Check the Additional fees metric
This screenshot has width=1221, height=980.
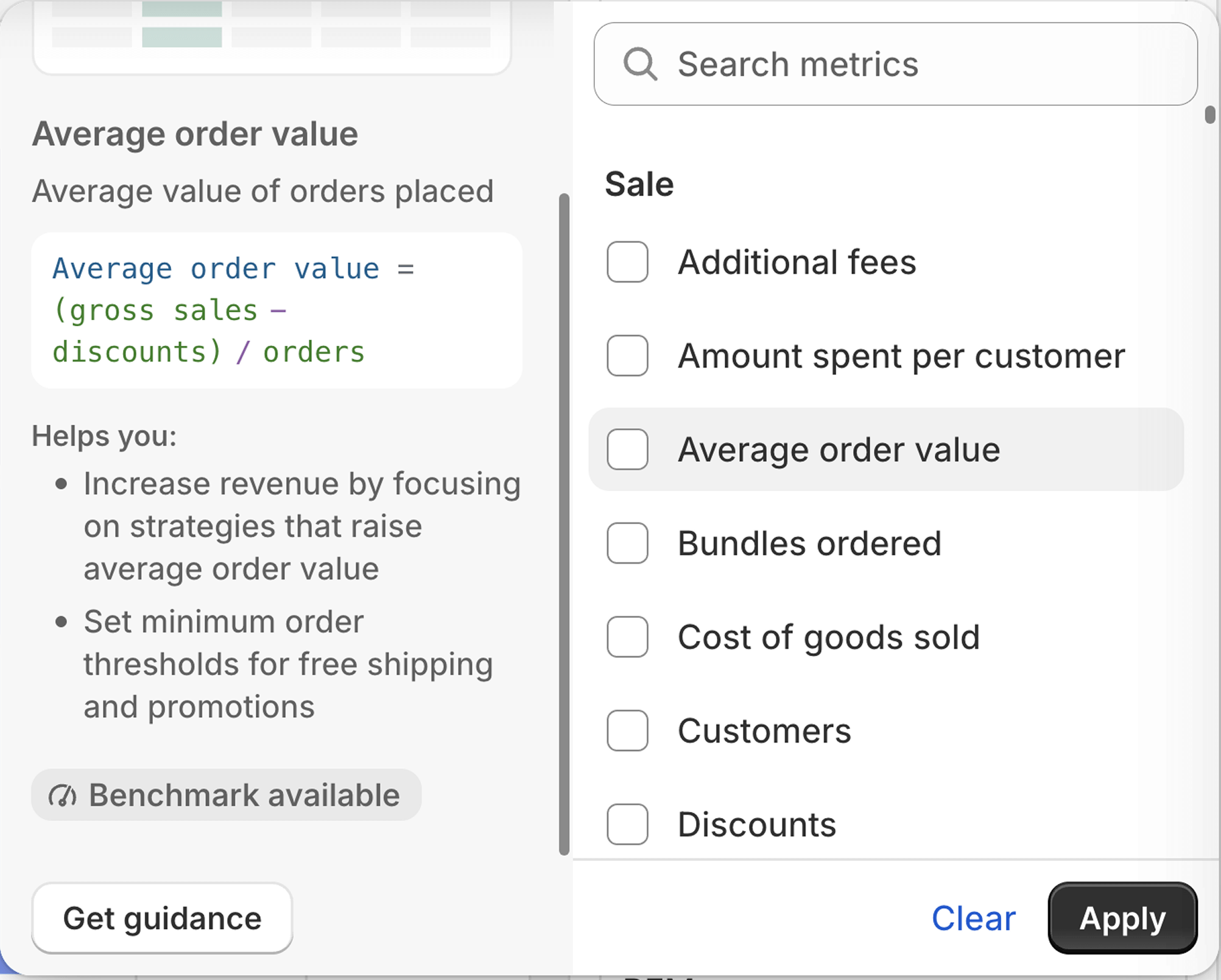click(627, 262)
